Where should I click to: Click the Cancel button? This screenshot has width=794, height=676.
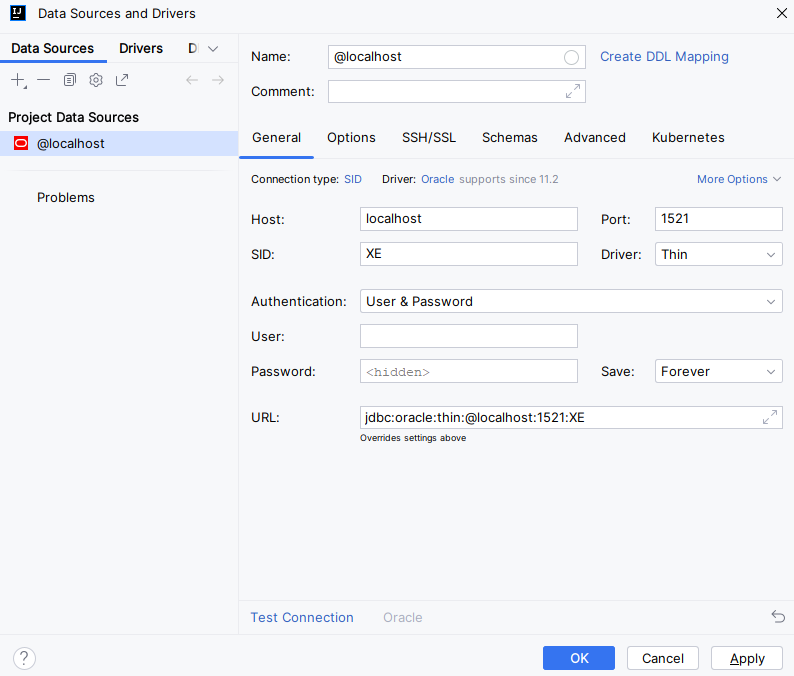pyautogui.click(x=663, y=658)
